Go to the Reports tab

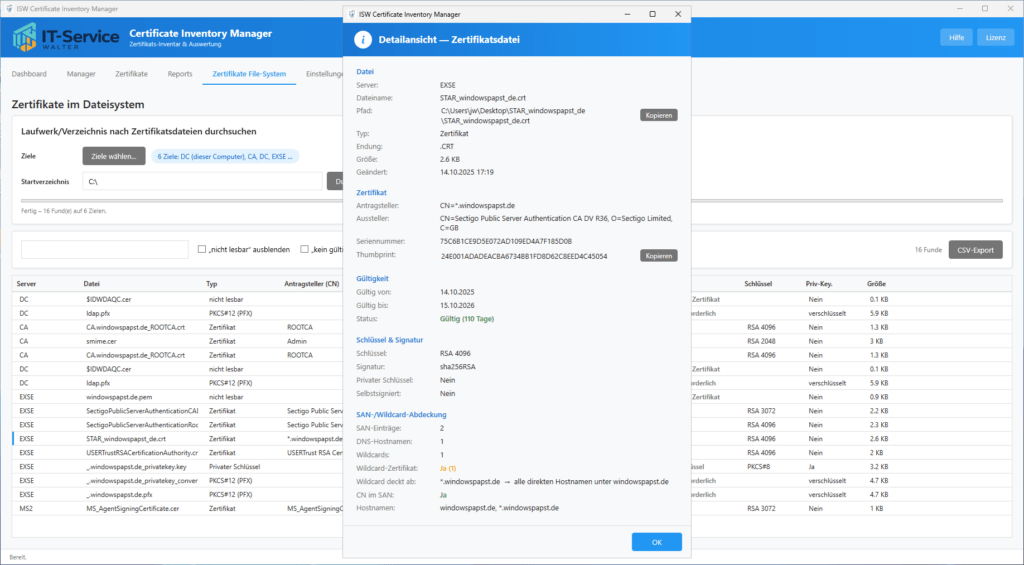coord(180,74)
